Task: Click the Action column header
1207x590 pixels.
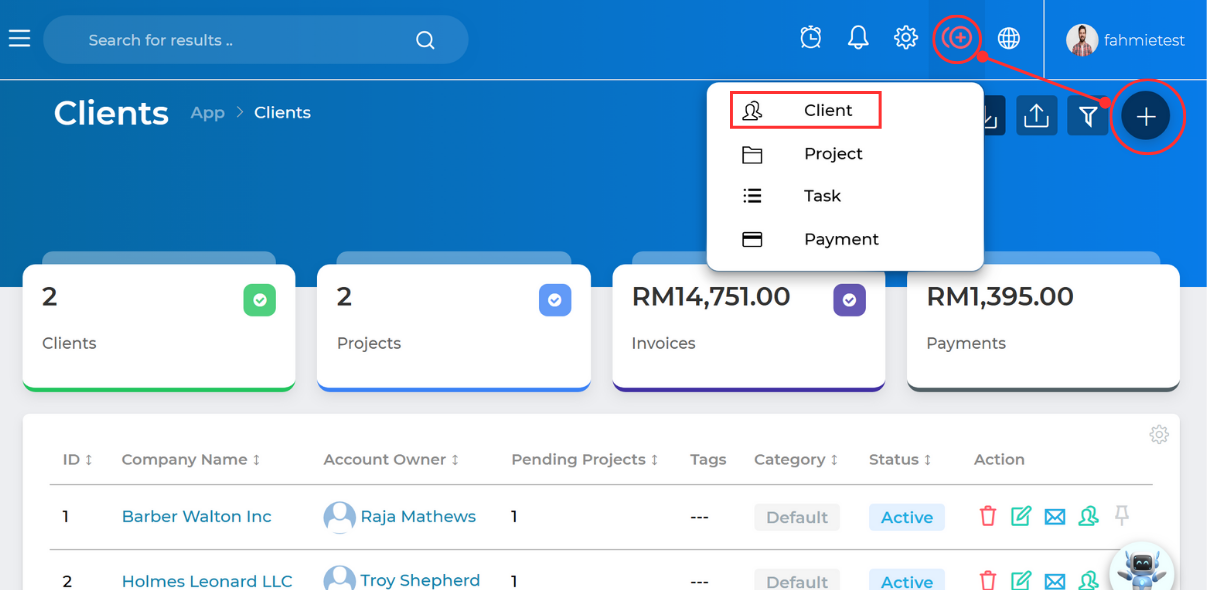Action: point(999,459)
